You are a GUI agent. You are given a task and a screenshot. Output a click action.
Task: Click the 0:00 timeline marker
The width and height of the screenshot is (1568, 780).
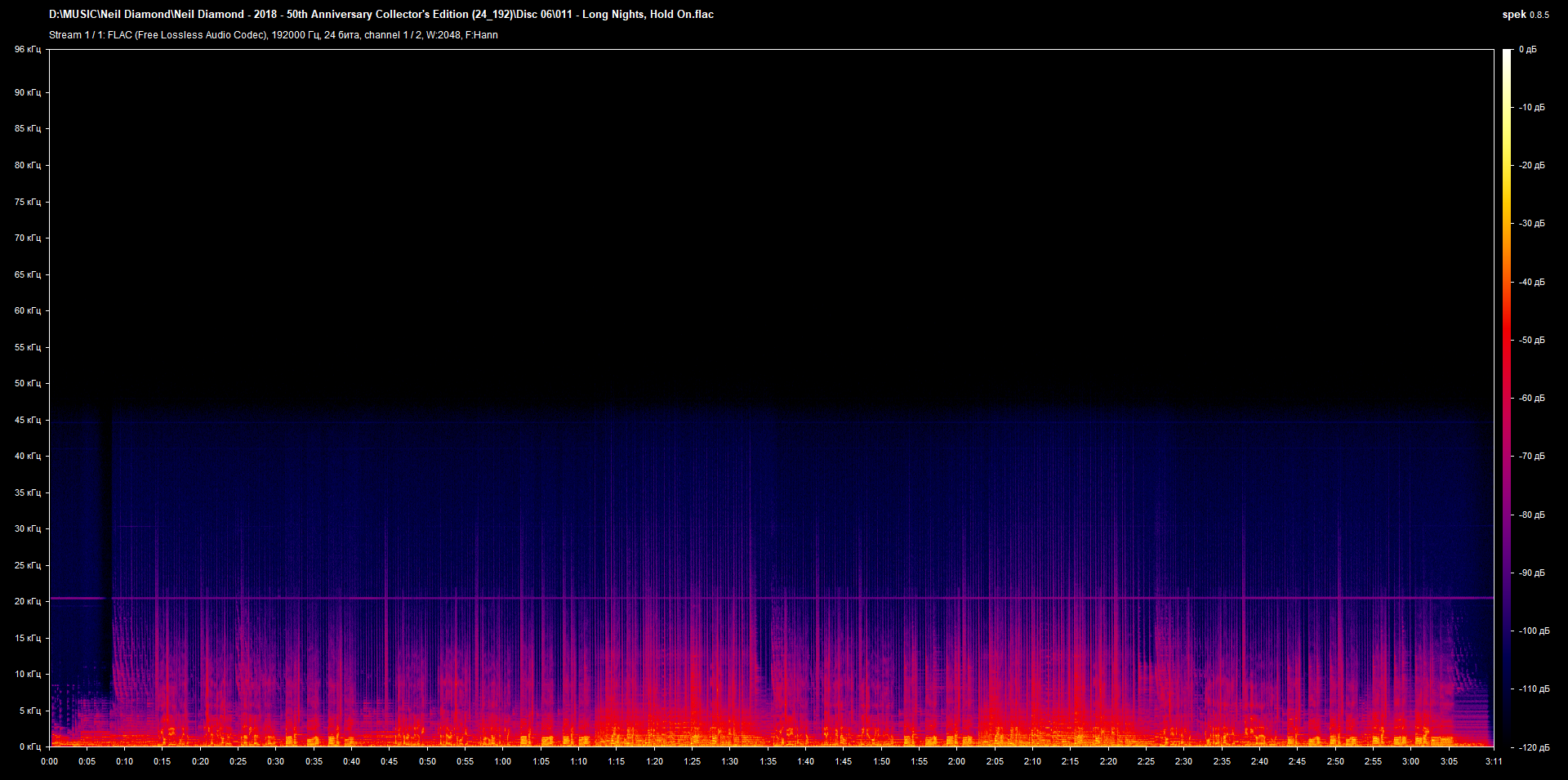(x=50, y=760)
